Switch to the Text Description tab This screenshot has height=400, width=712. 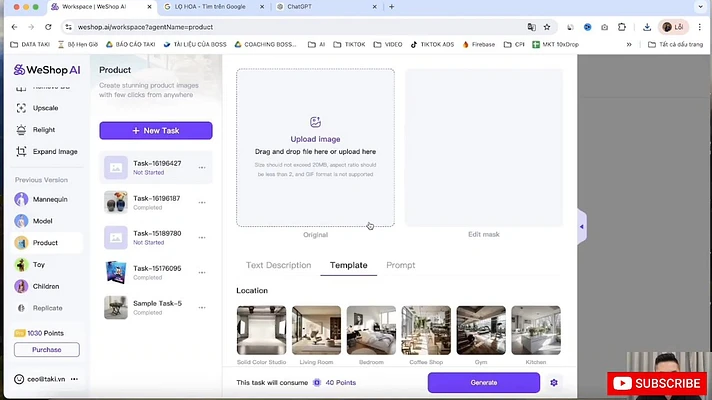pyautogui.click(x=278, y=265)
